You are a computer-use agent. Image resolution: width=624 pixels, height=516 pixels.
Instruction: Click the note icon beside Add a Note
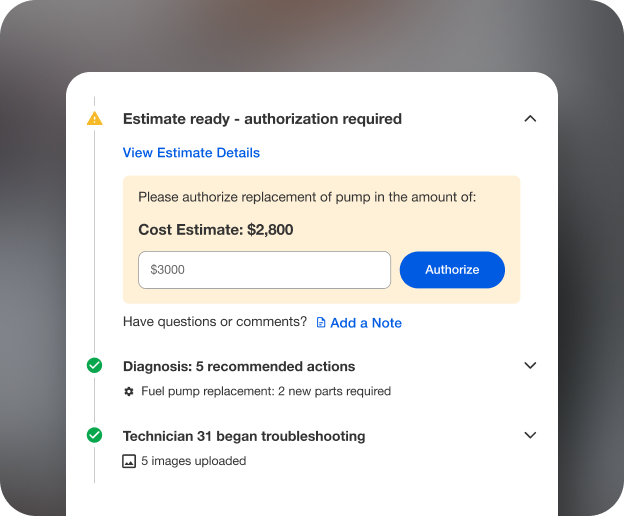coord(321,323)
